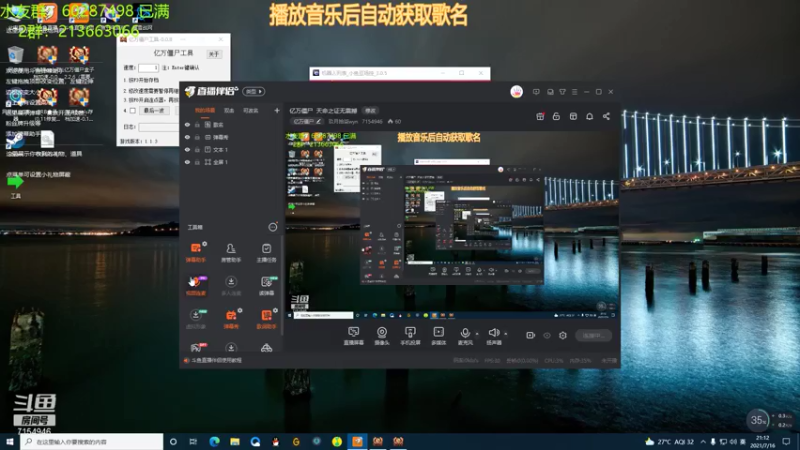Open the settings gear in the bottom bar

point(563,335)
